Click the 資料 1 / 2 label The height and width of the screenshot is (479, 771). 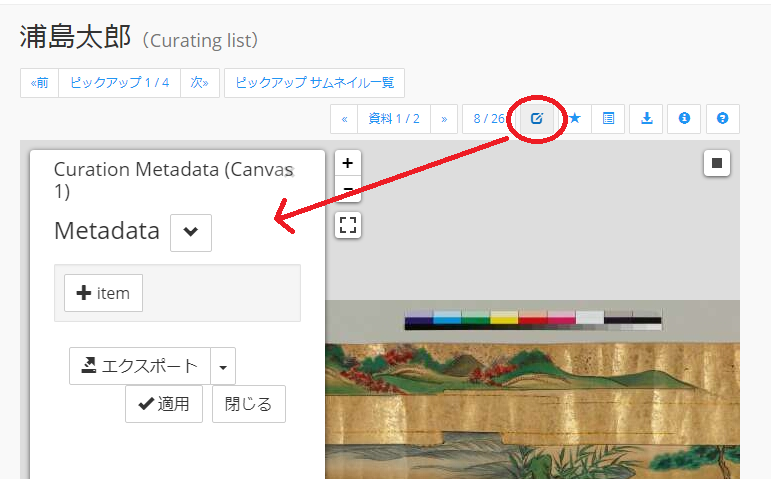click(394, 119)
